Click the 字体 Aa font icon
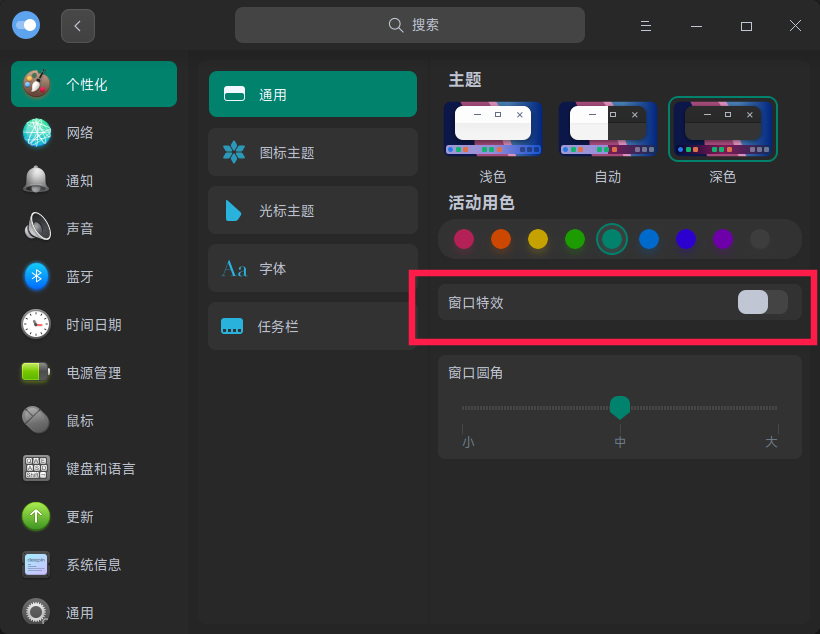Screen dimensions: 820x634 click(234, 269)
